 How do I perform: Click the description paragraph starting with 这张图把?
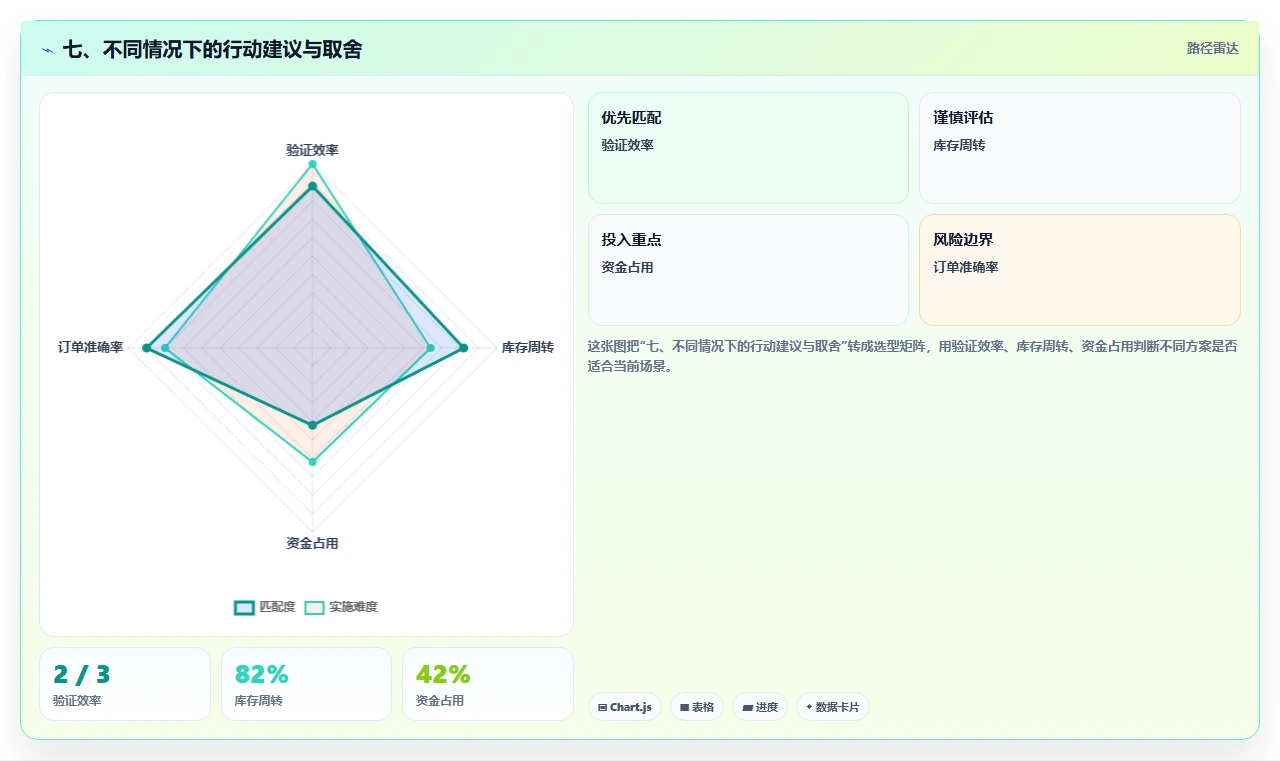point(913,356)
